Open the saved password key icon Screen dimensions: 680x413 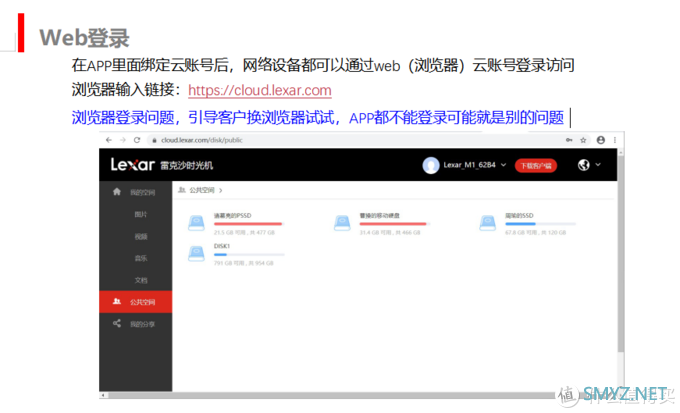[x=569, y=140]
